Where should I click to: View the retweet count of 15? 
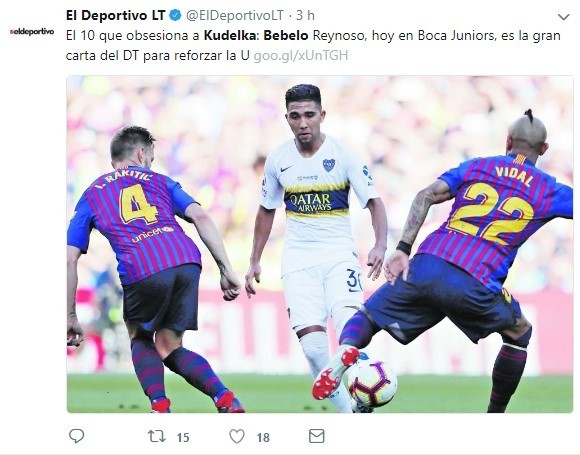click(x=183, y=438)
